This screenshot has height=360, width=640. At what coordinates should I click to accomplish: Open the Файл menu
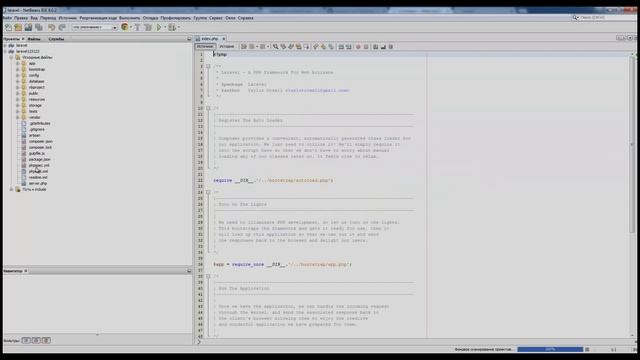click(7, 18)
